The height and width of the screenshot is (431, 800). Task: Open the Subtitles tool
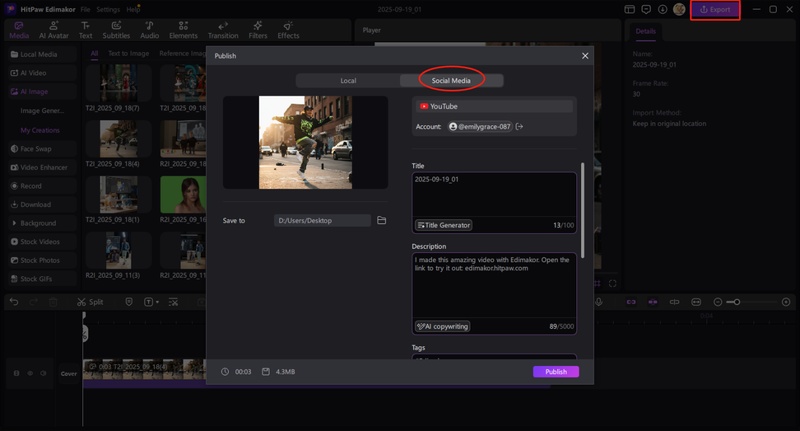click(116, 31)
